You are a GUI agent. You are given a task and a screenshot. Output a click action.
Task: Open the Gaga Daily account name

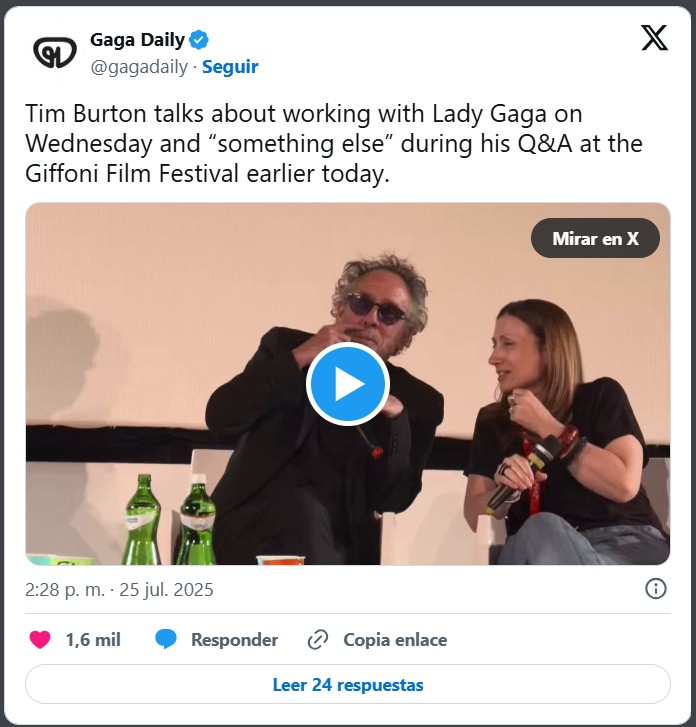pyautogui.click(x=137, y=40)
